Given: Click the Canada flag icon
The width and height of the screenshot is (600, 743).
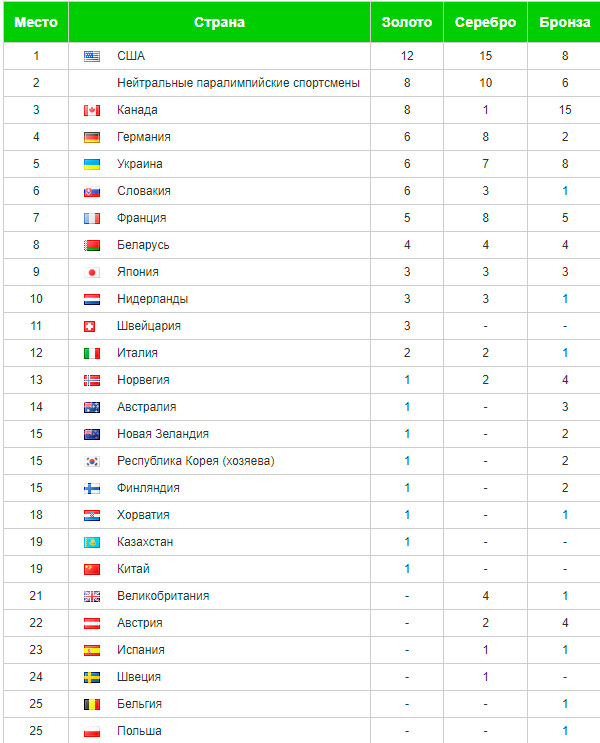Looking at the screenshot, I should [92, 110].
